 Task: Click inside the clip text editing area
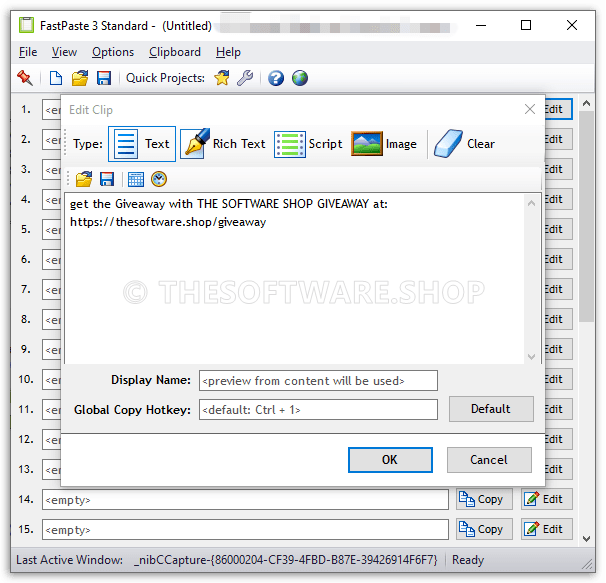(294, 278)
